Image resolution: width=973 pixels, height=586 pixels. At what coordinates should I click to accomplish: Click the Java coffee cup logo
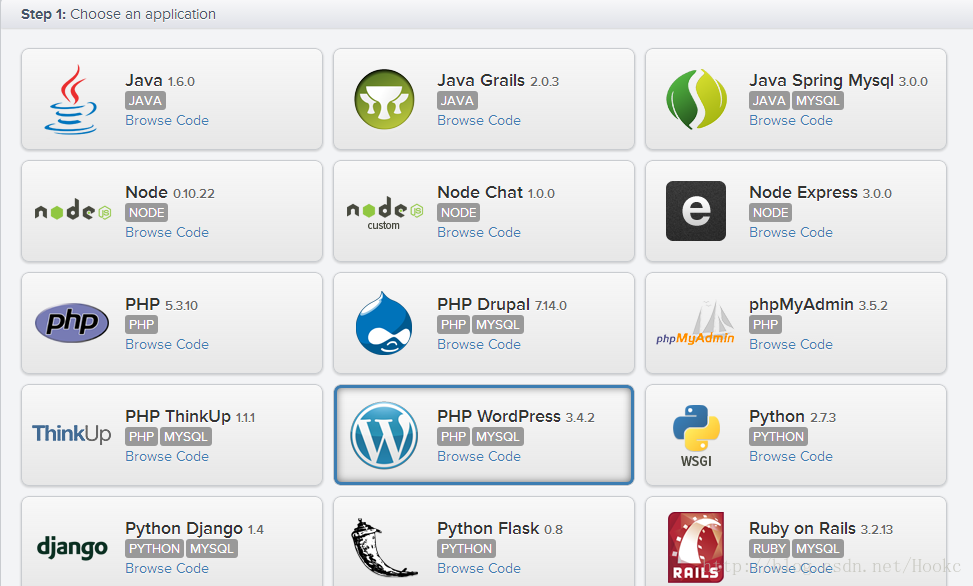point(71,99)
